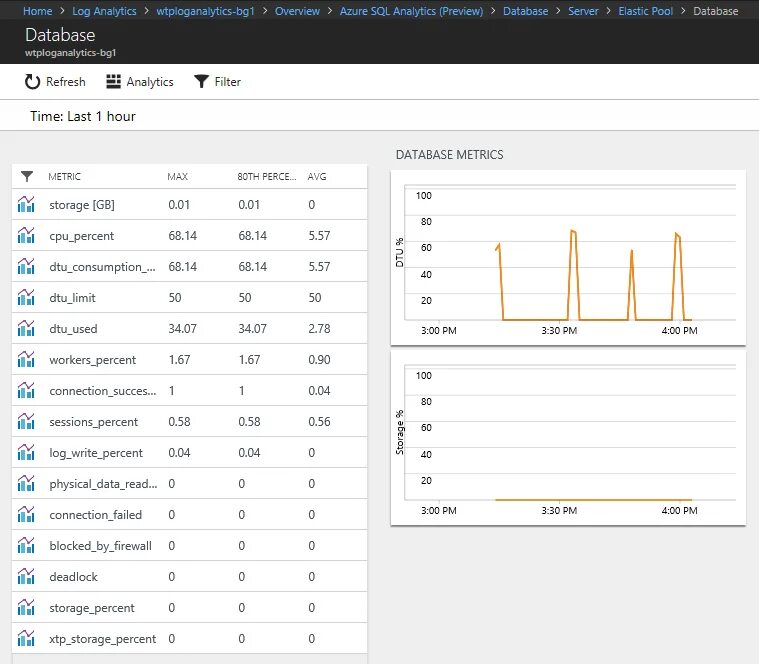Open the DTU % chart
Viewport: 759px width, 664px height.
(x=568, y=257)
